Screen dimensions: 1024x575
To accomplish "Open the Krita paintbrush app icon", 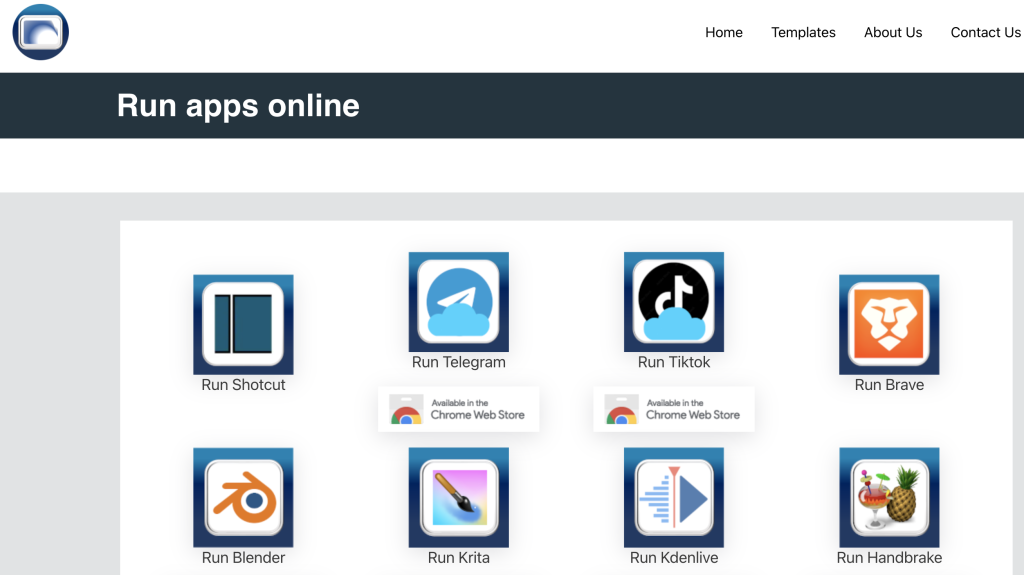I will [458, 497].
